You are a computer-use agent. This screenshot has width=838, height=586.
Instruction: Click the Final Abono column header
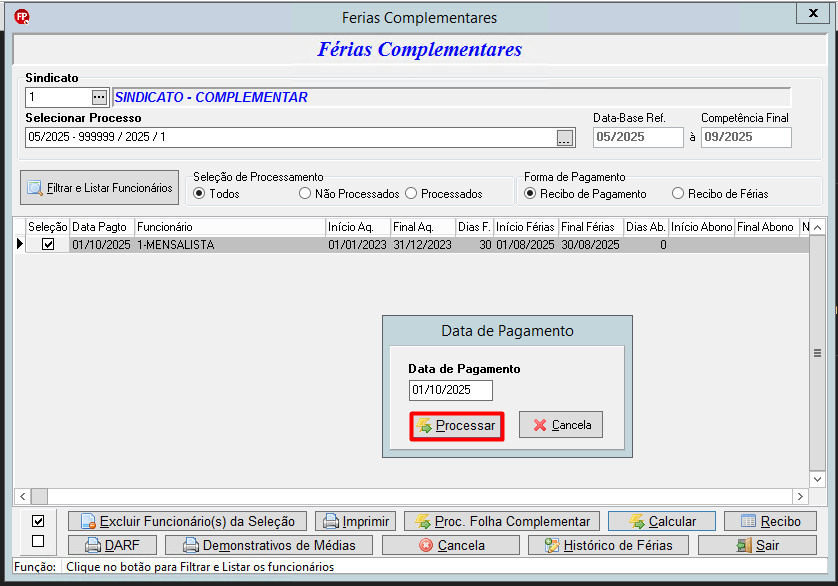767,227
